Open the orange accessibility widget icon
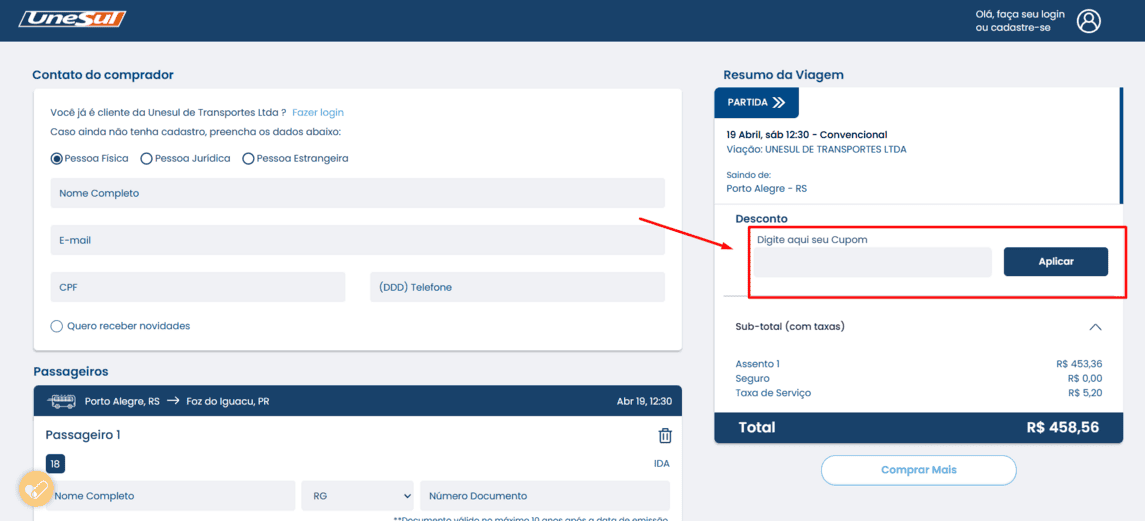 coord(35,489)
